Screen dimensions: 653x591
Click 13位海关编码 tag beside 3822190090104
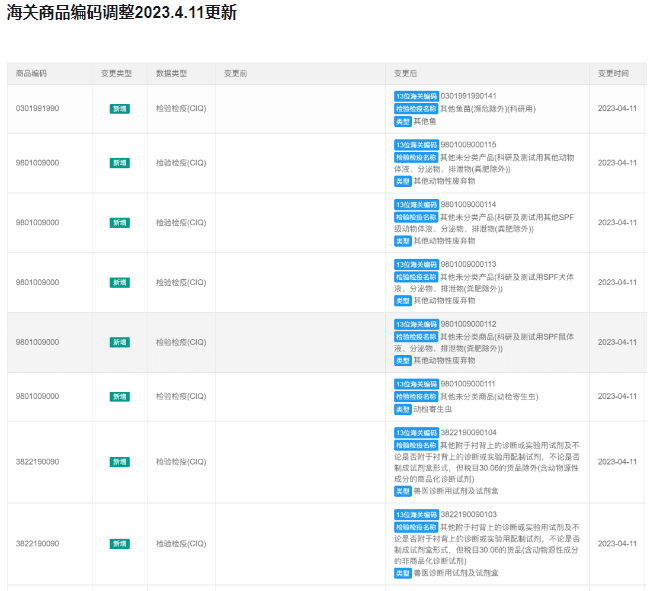point(416,432)
